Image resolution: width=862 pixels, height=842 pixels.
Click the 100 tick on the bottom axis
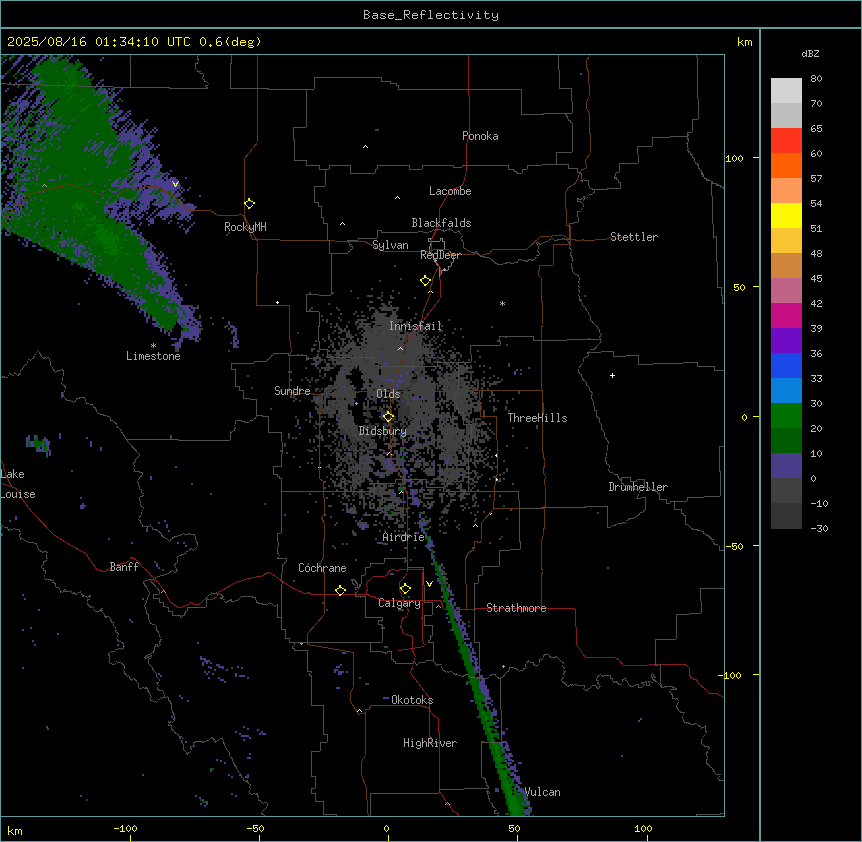(643, 828)
